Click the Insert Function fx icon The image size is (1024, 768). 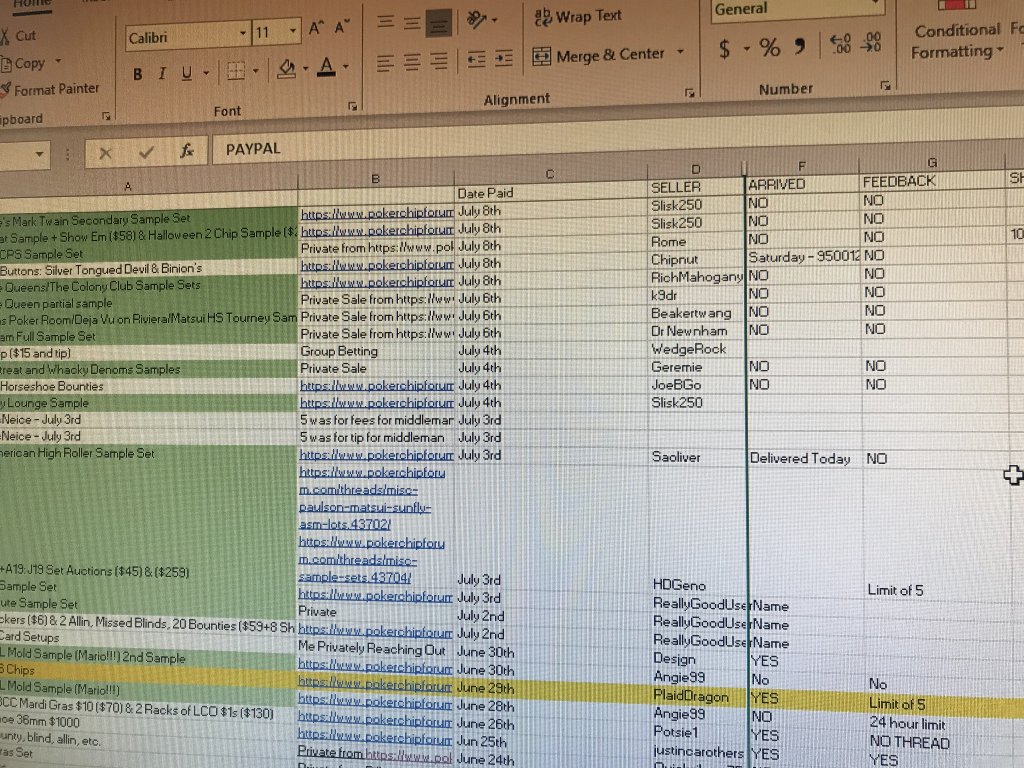pos(186,151)
